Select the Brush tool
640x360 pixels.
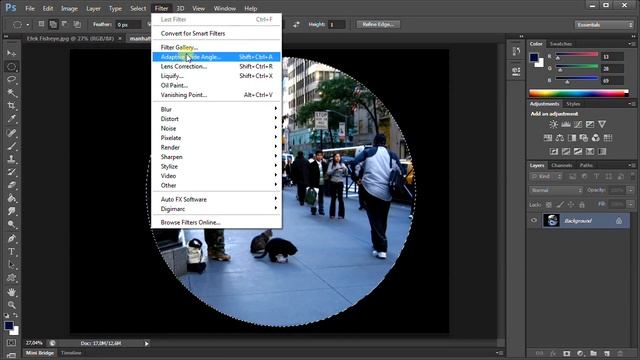pos(11,146)
